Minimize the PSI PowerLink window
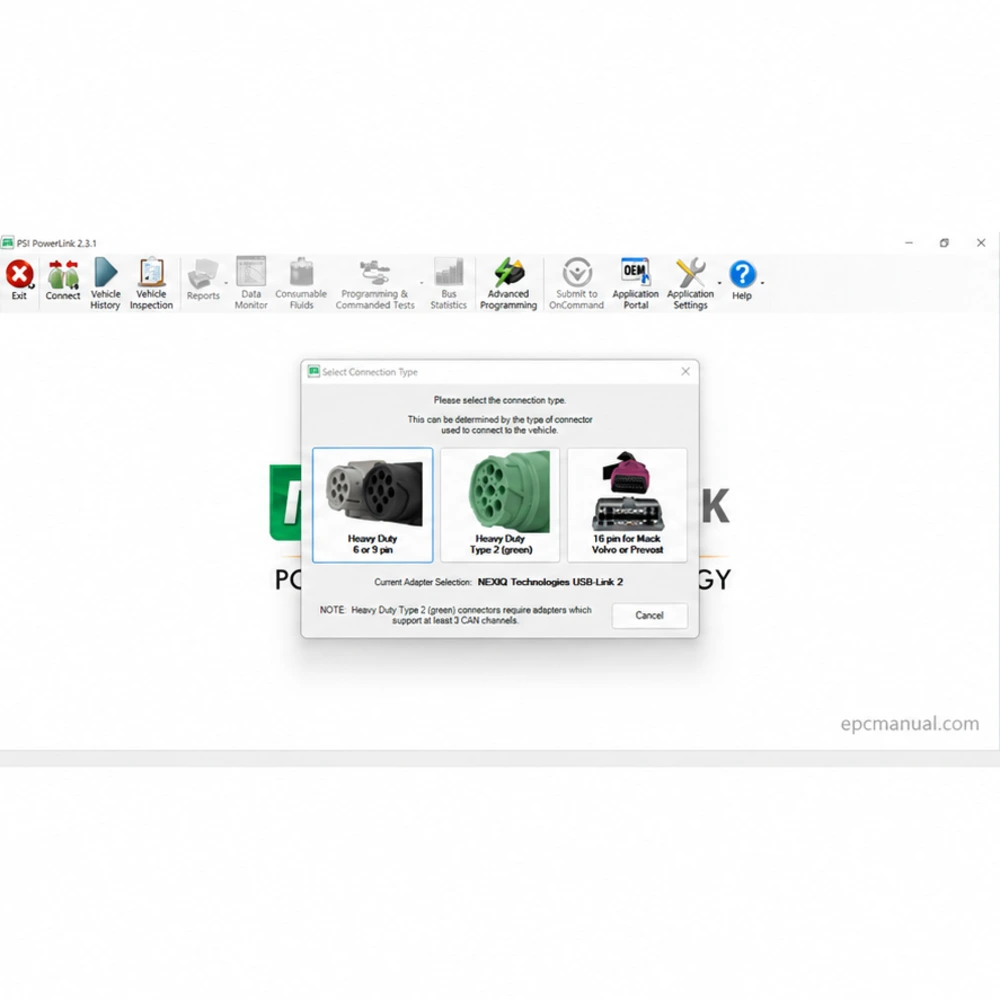The width and height of the screenshot is (1000, 1000). pyautogui.click(x=909, y=243)
